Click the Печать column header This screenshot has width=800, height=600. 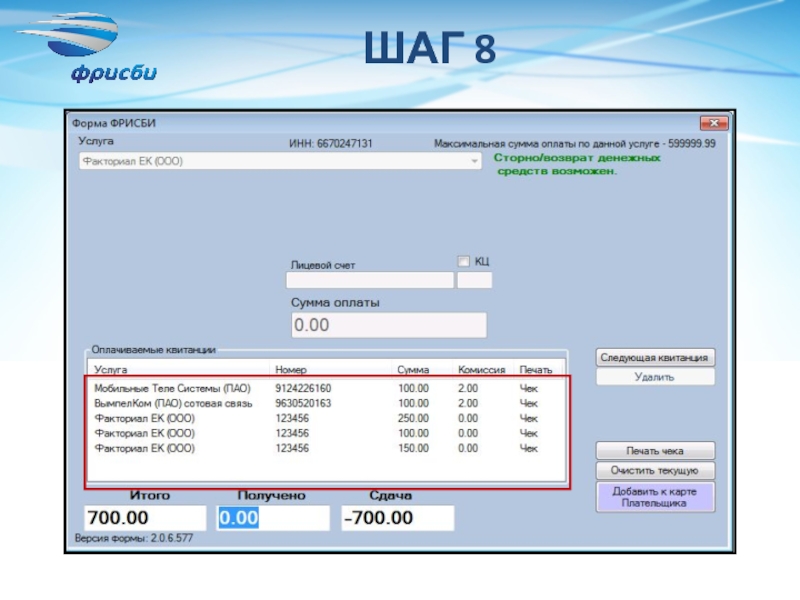(536, 369)
